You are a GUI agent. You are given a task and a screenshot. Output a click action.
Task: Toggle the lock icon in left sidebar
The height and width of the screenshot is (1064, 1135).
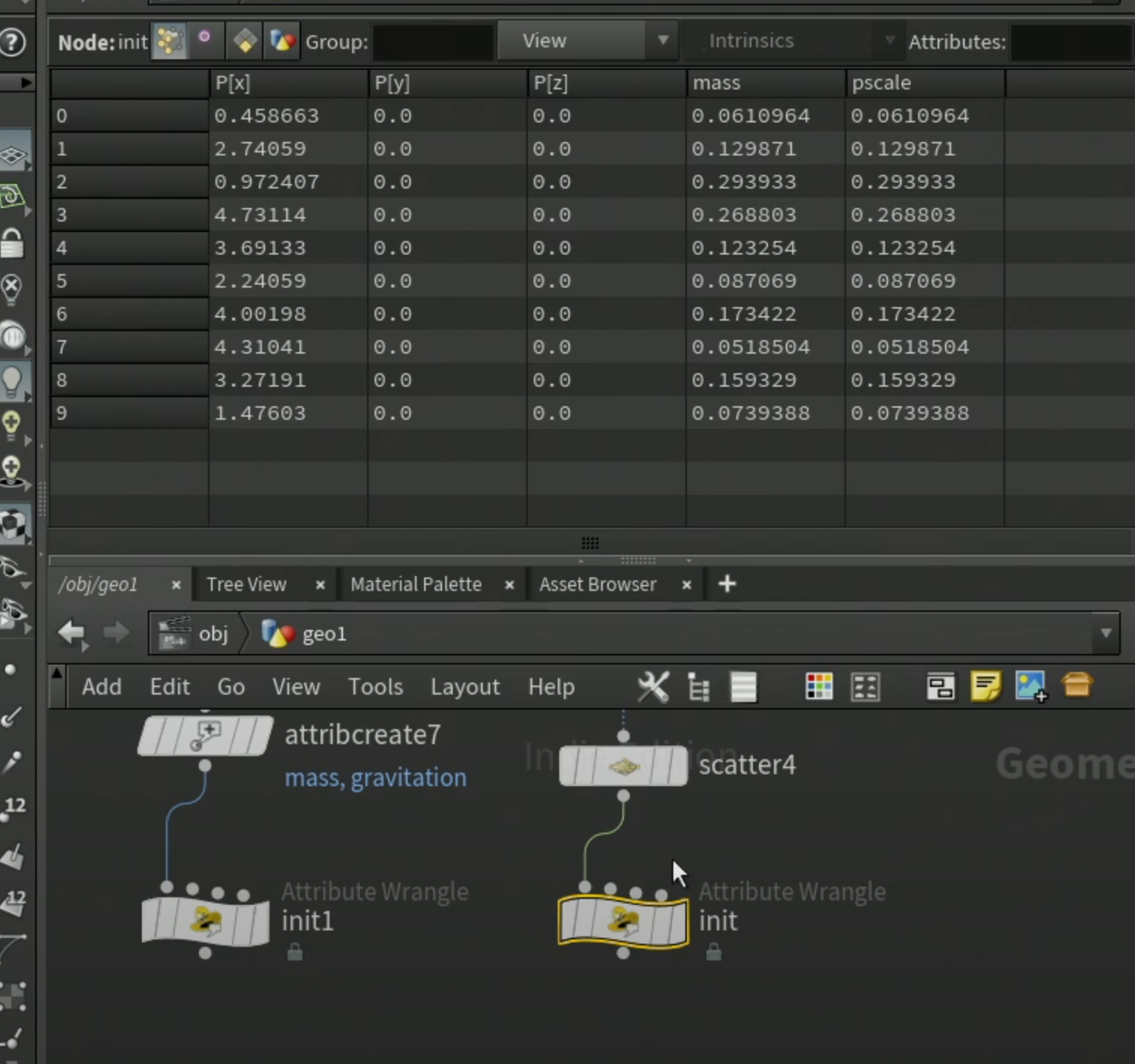click(x=13, y=243)
